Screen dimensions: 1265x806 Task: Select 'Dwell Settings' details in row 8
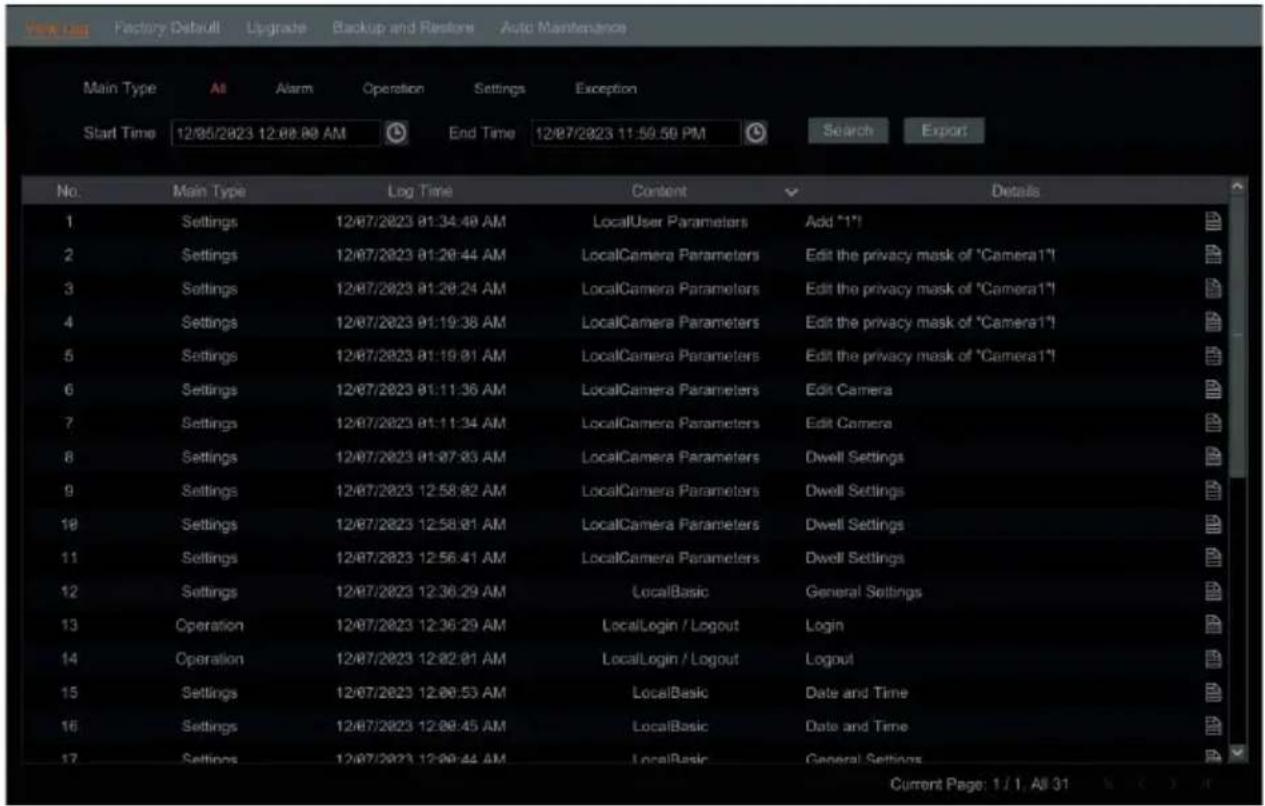tap(854, 457)
